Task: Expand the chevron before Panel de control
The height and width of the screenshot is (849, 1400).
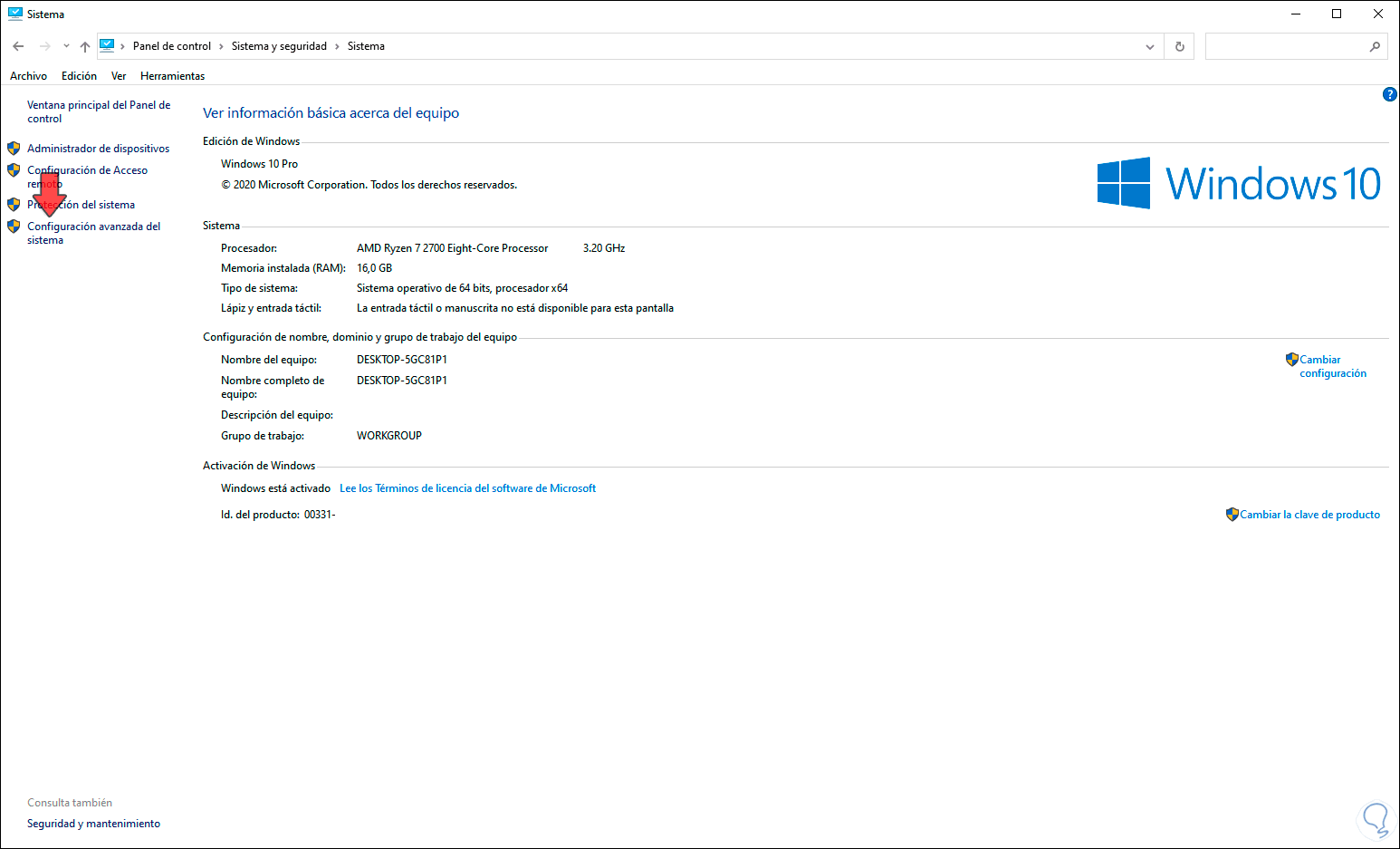Action: pyautogui.click(x=123, y=46)
